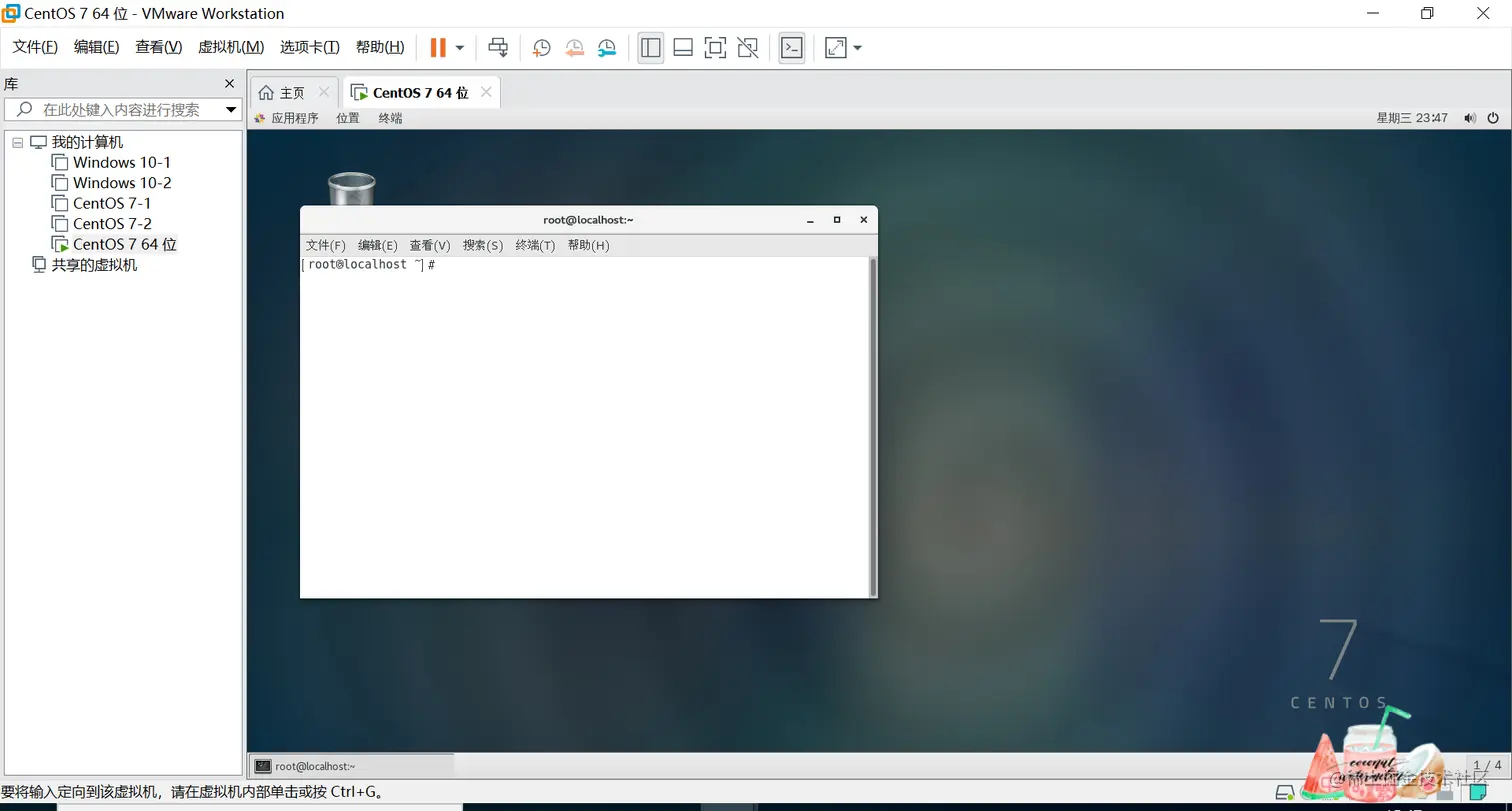
Task: Take a snapshot with the clock-plus icon
Action: coord(541,47)
